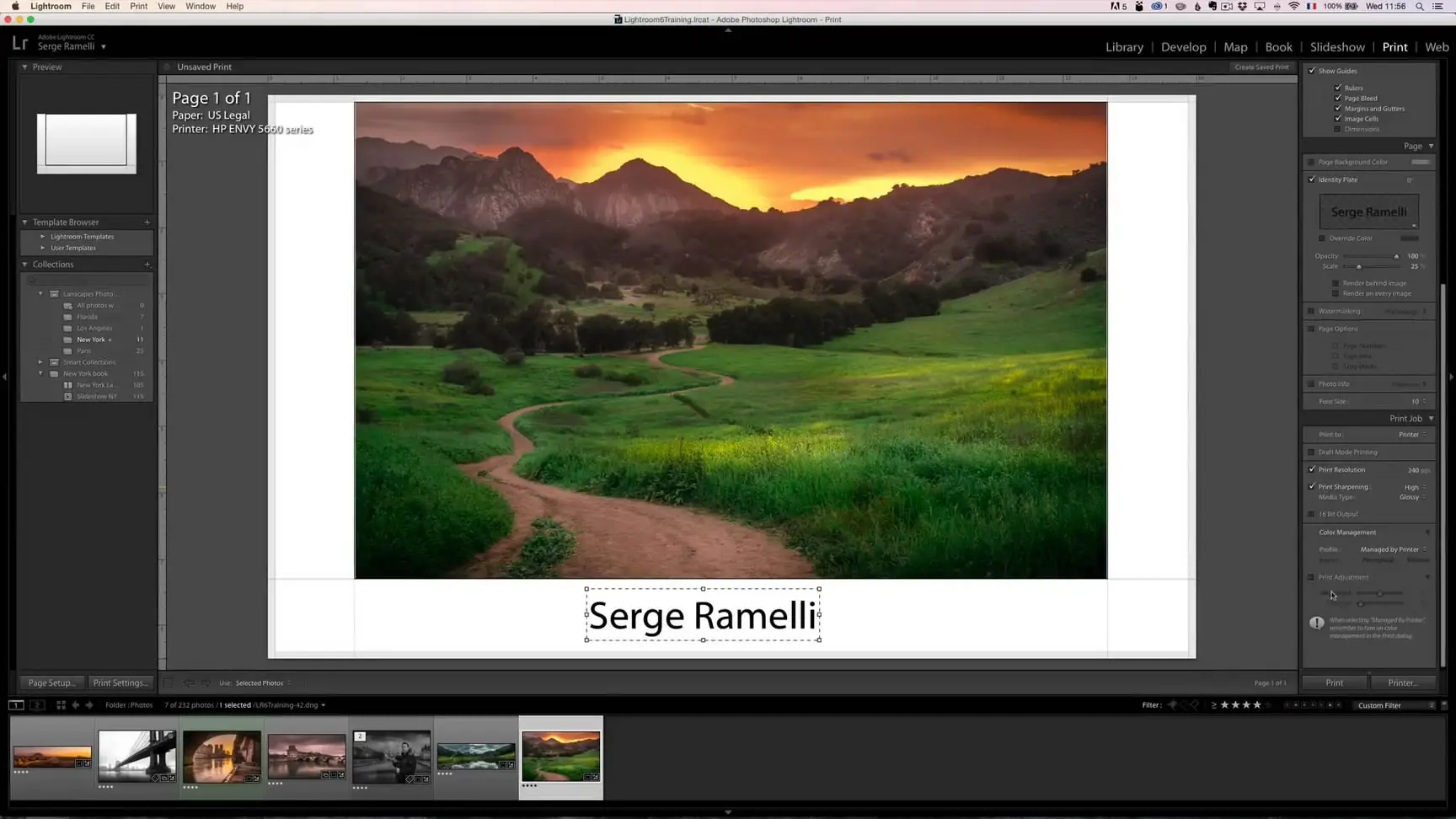Open Print Sharpening High dropdown
The image size is (1456, 819).
(1415, 487)
